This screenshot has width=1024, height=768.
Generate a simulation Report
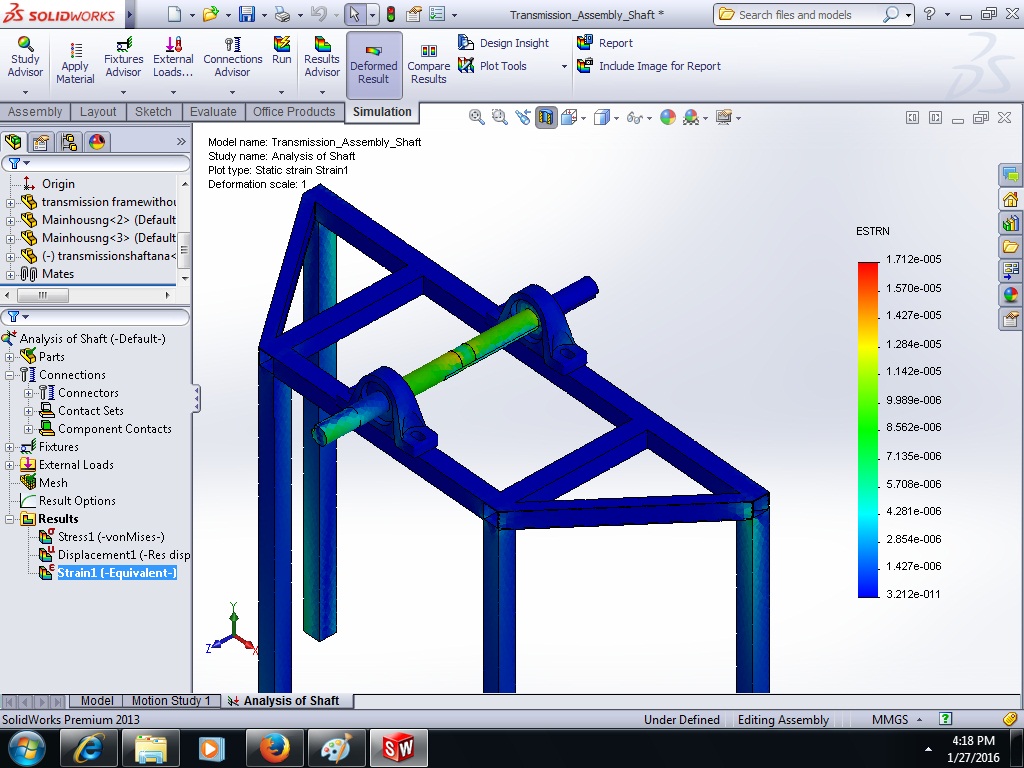(605, 43)
